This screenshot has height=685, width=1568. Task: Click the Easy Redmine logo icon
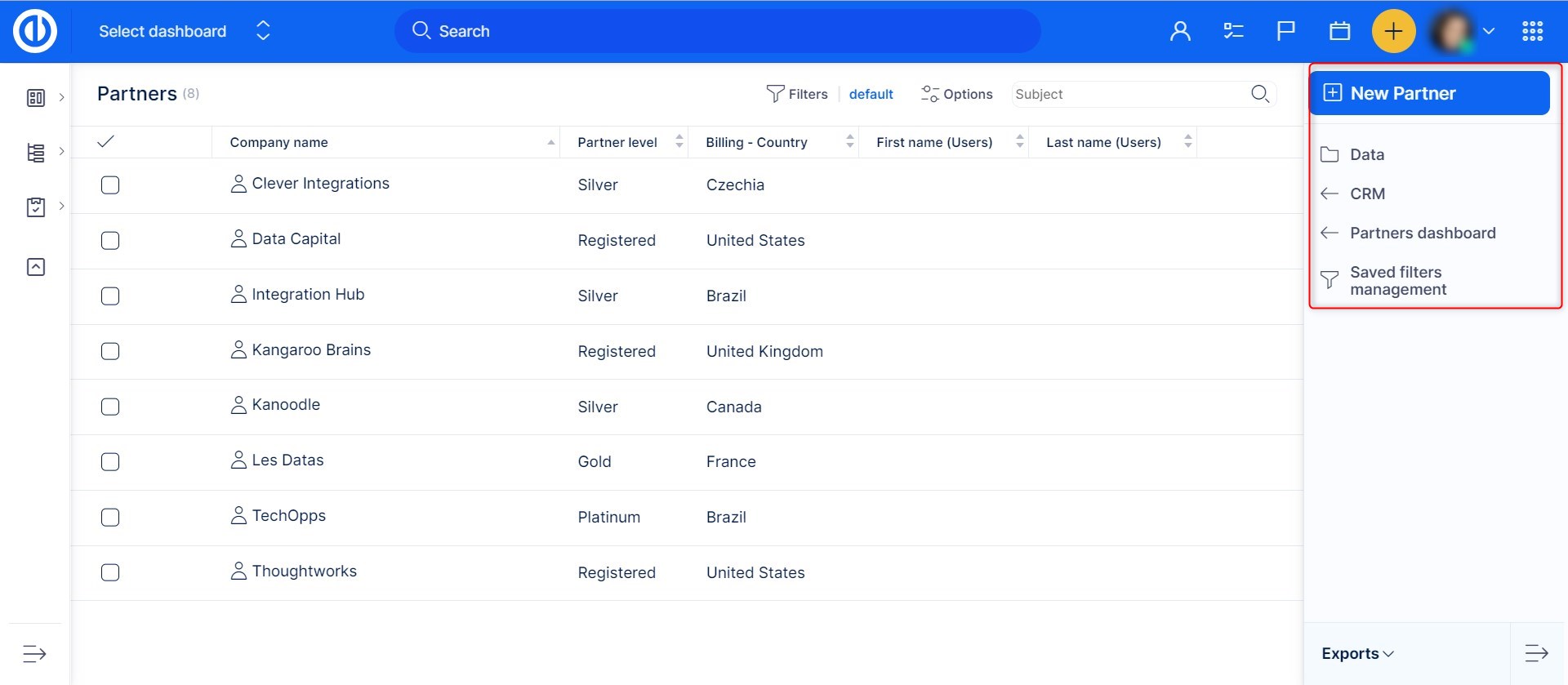(35, 31)
